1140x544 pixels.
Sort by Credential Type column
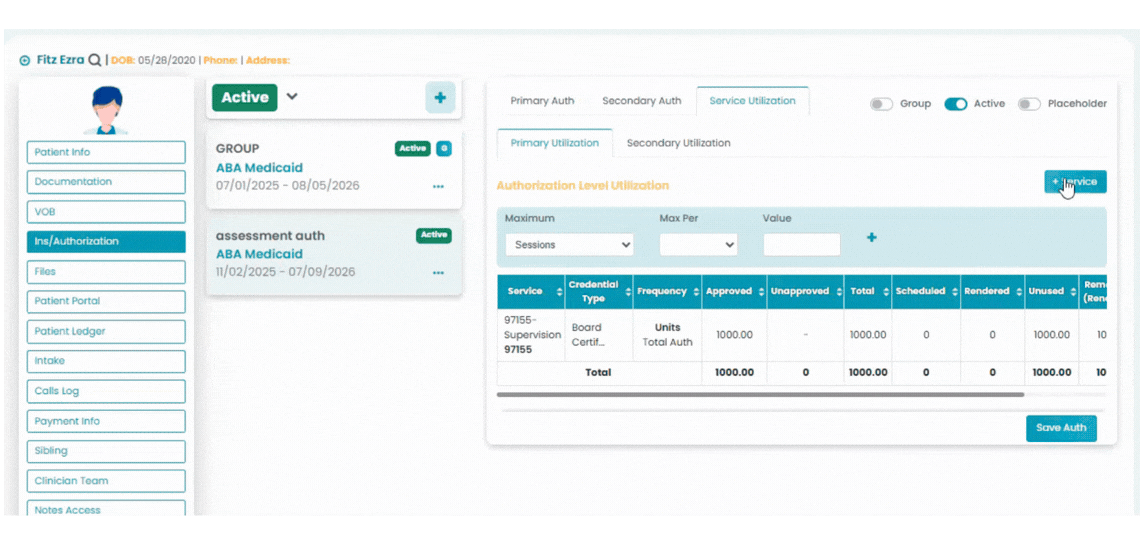pyautogui.click(x=627, y=292)
